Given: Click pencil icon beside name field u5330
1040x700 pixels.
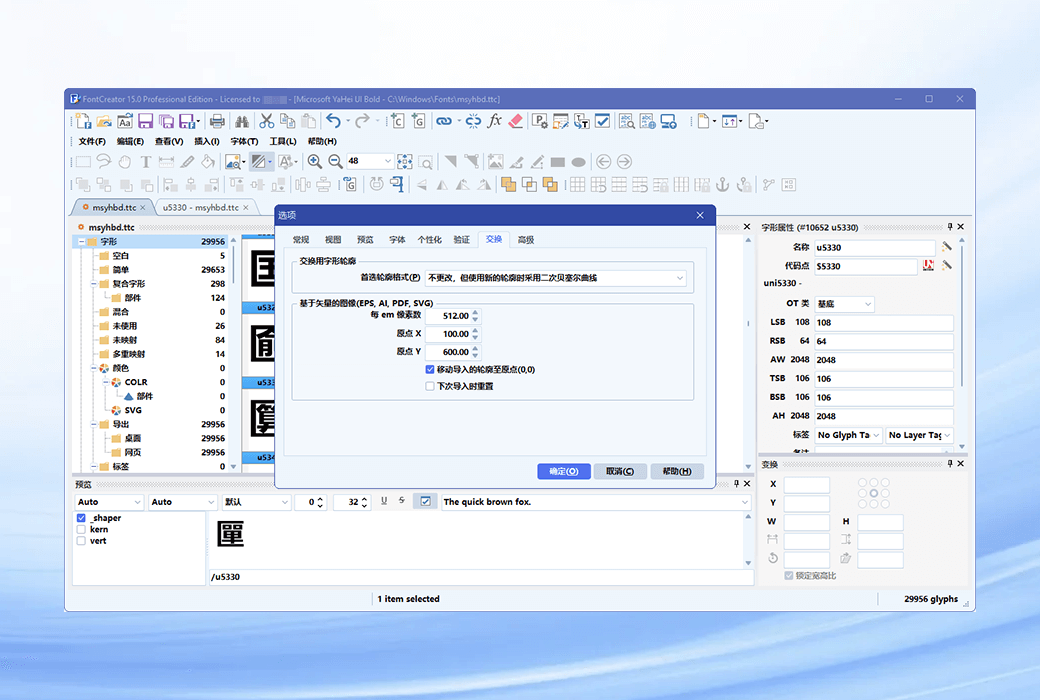Looking at the screenshot, I should (x=946, y=247).
